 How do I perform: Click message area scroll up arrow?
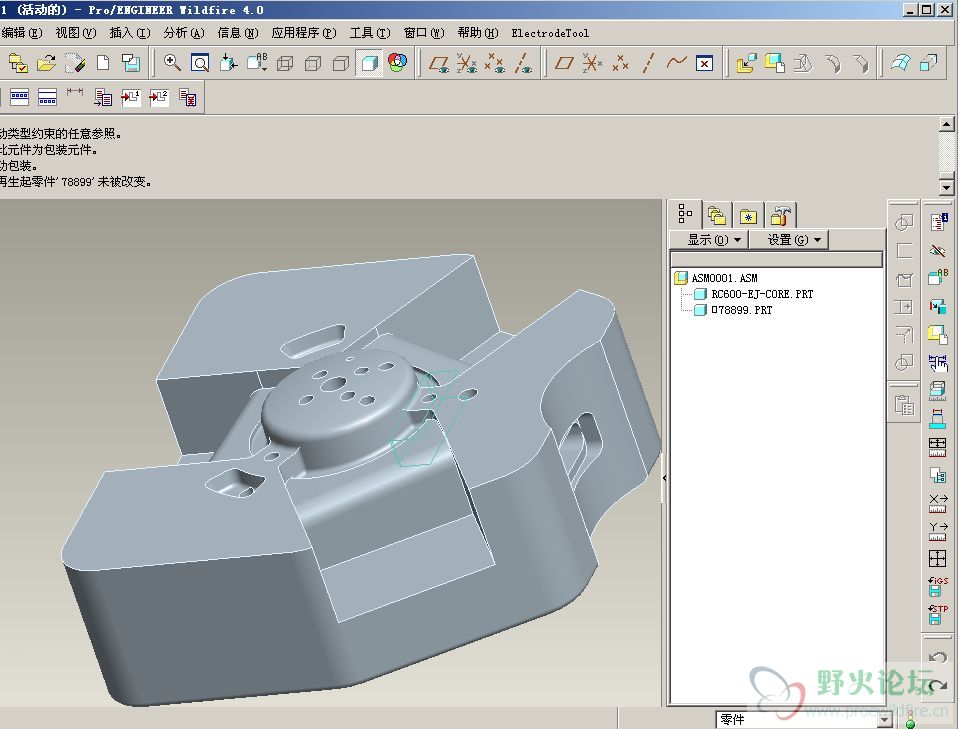[946, 124]
